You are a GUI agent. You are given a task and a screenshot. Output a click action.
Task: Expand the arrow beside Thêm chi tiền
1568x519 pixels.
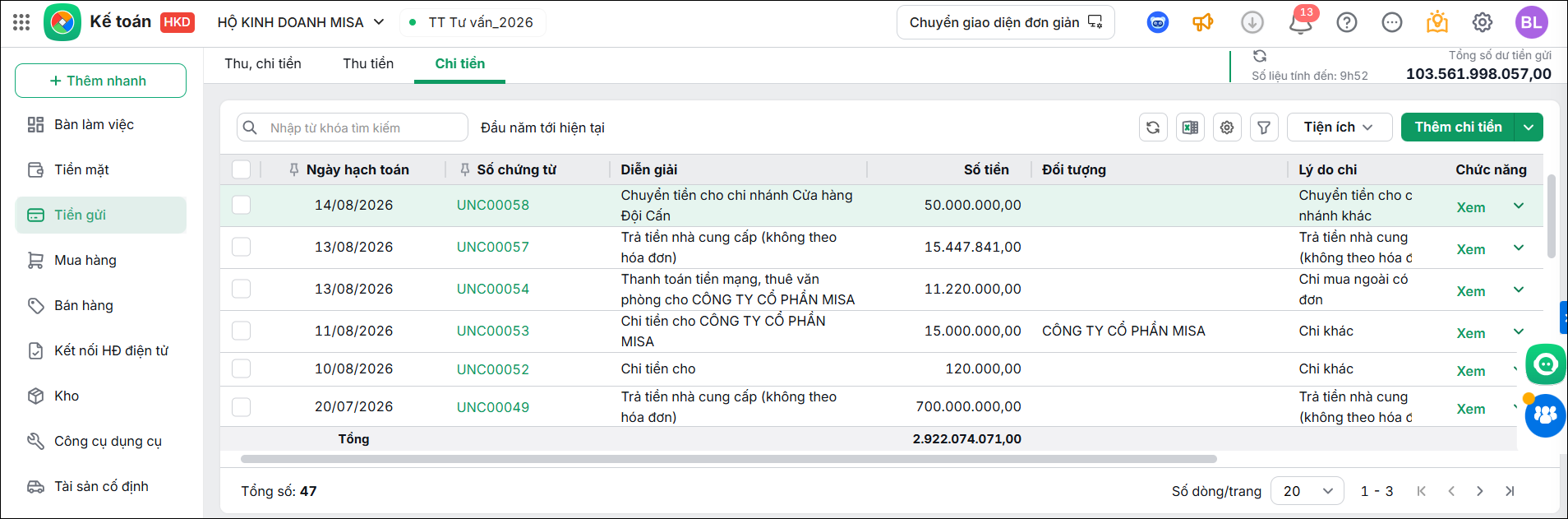[1529, 127]
